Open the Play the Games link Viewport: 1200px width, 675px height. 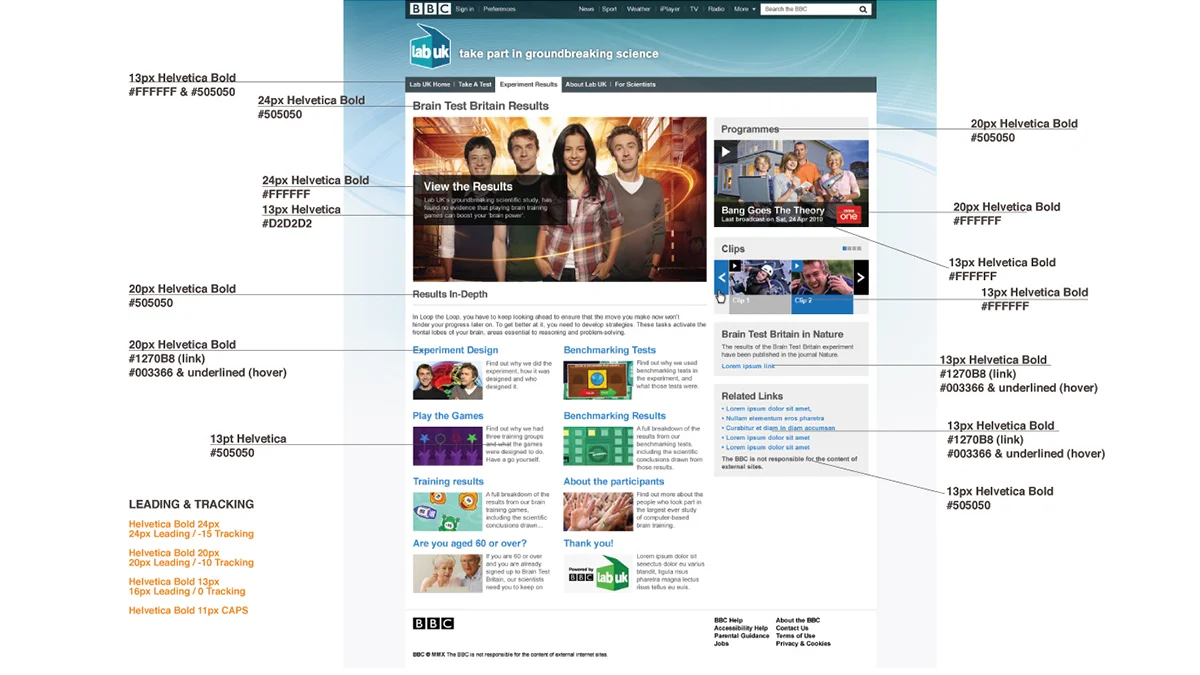tap(448, 416)
